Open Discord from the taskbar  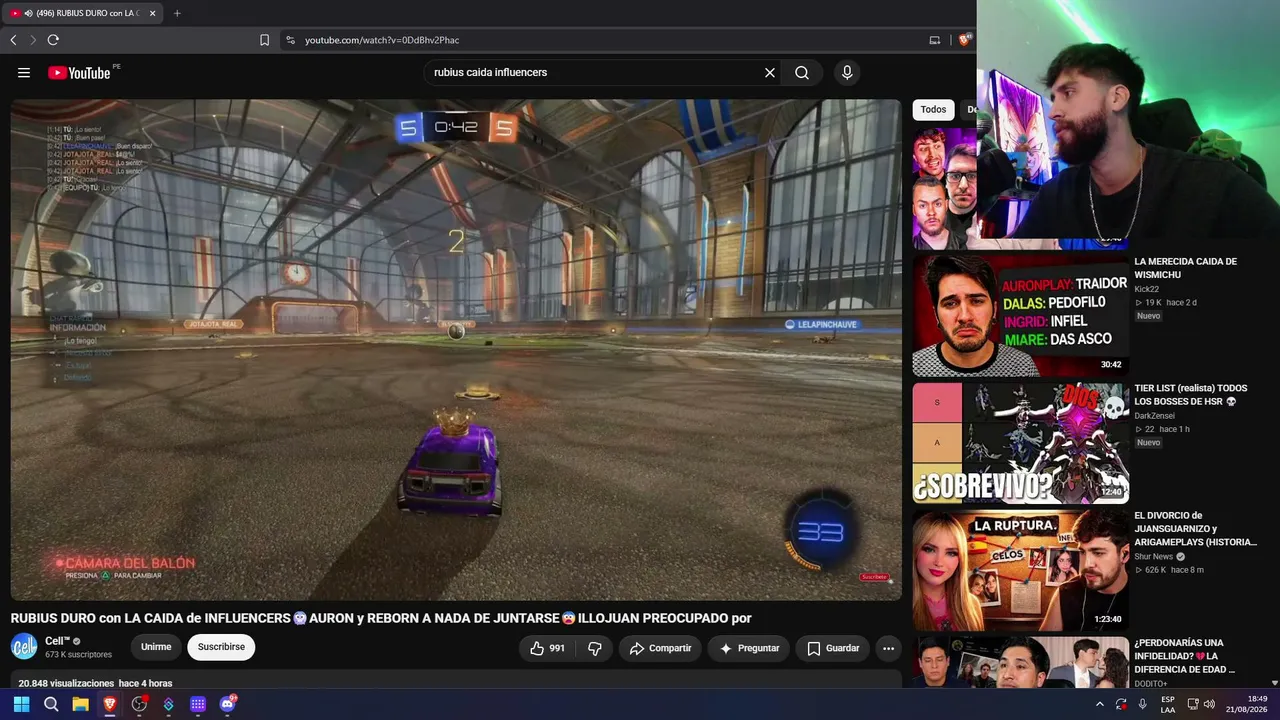click(x=227, y=705)
